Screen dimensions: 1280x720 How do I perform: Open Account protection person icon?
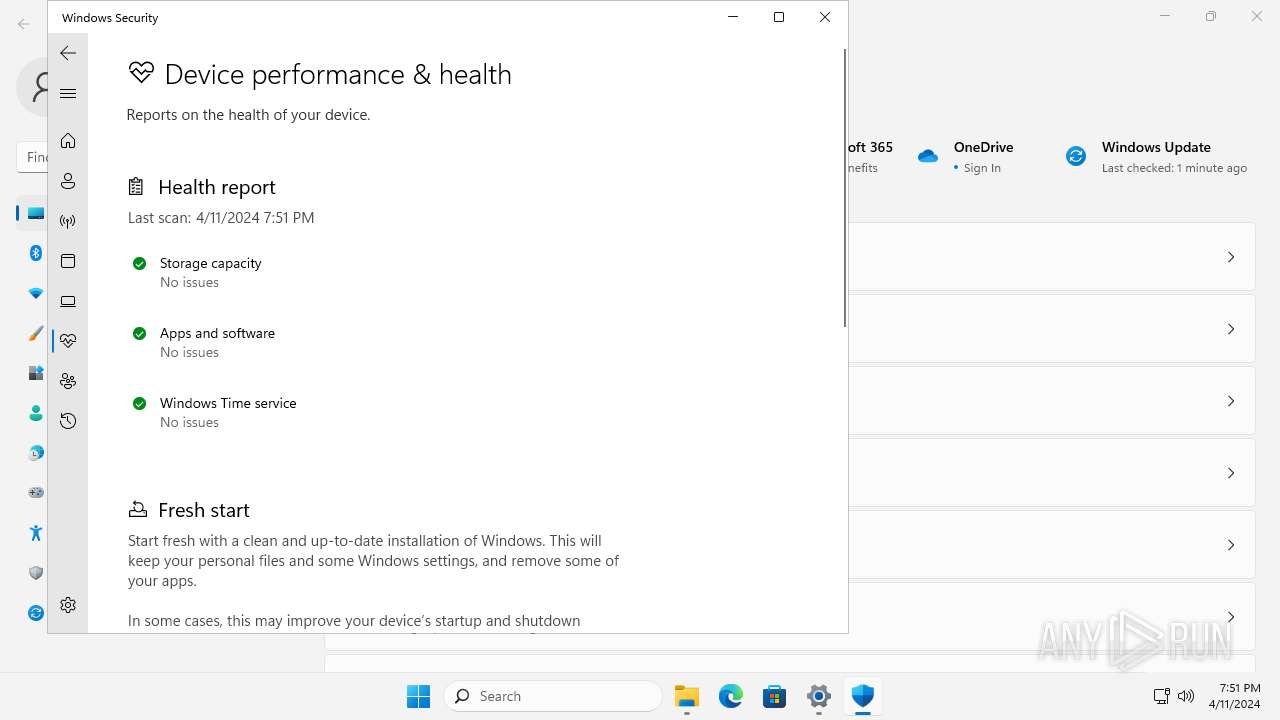pyautogui.click(x=68, y=181)
